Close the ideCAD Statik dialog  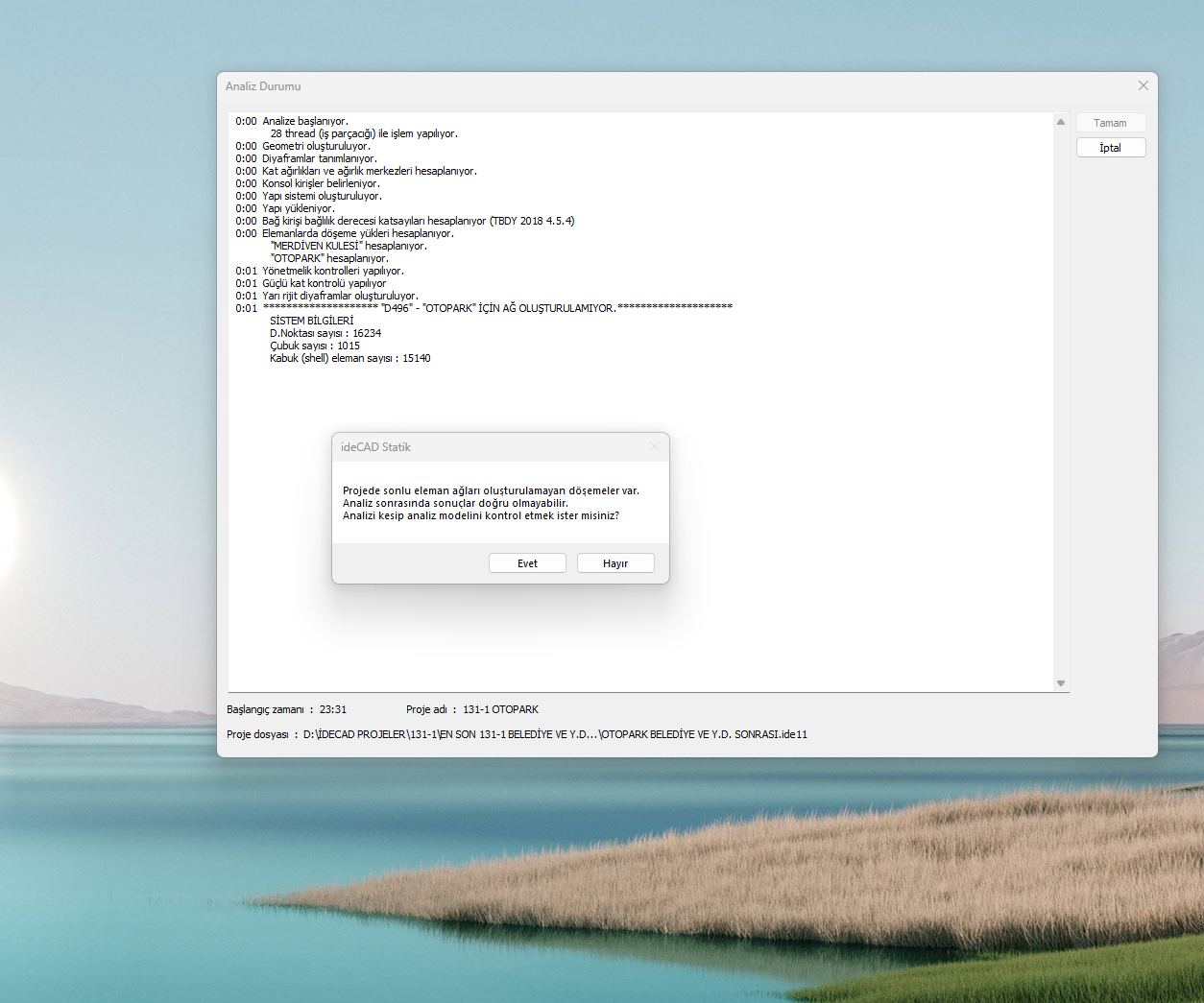[x=654, y=446]
